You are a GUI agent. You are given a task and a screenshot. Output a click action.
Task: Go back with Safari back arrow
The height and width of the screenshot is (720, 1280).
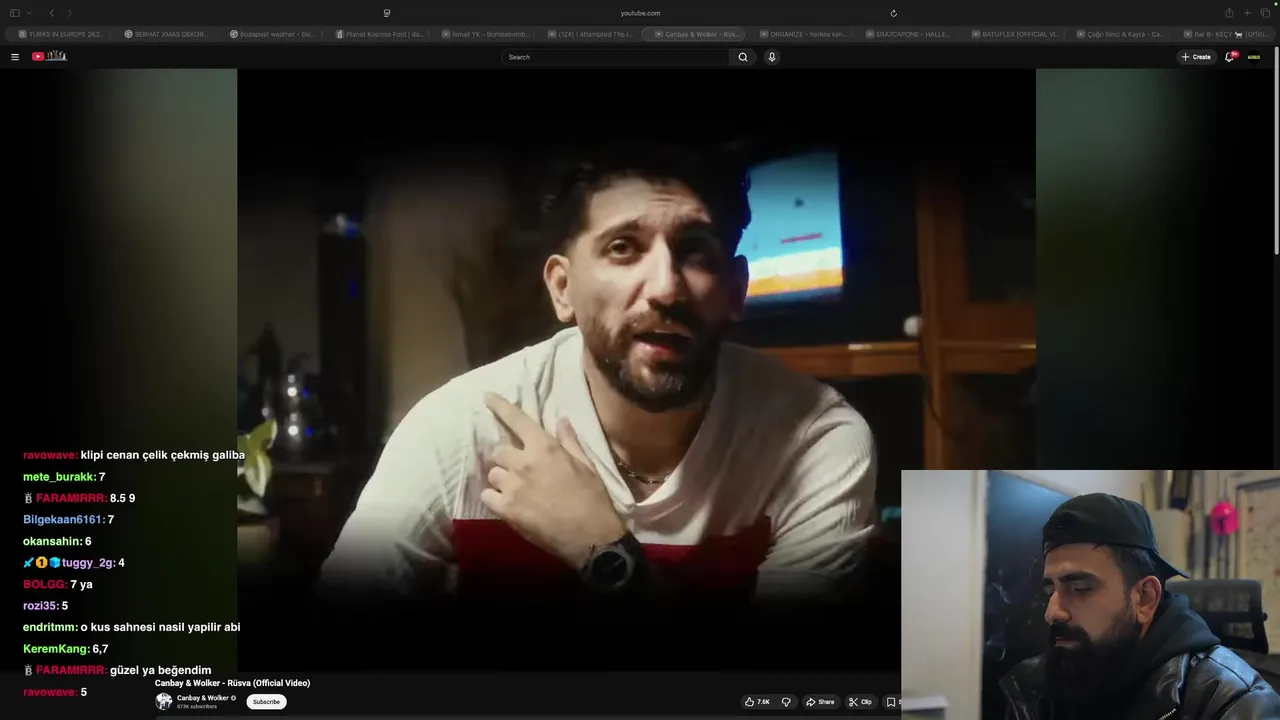click(x=52, y=13)
